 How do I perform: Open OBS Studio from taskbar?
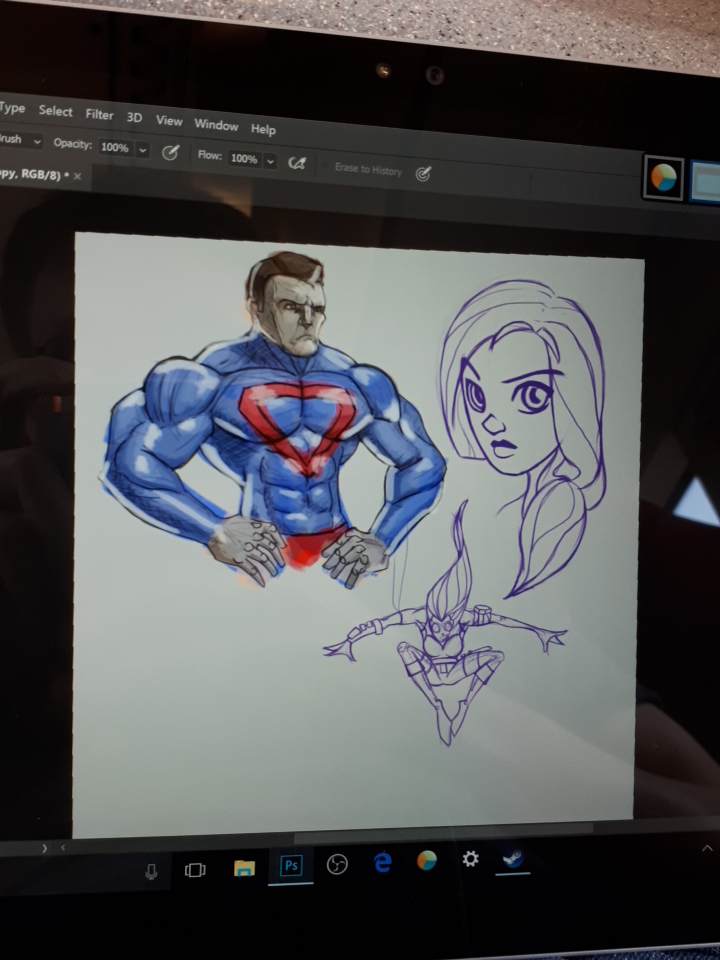pos(337,865)
